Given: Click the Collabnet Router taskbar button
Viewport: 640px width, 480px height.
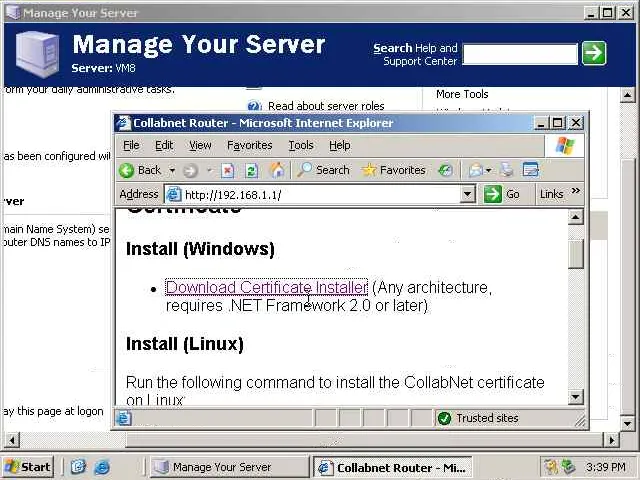Looking at the screenshot, I should click(392, 467).
